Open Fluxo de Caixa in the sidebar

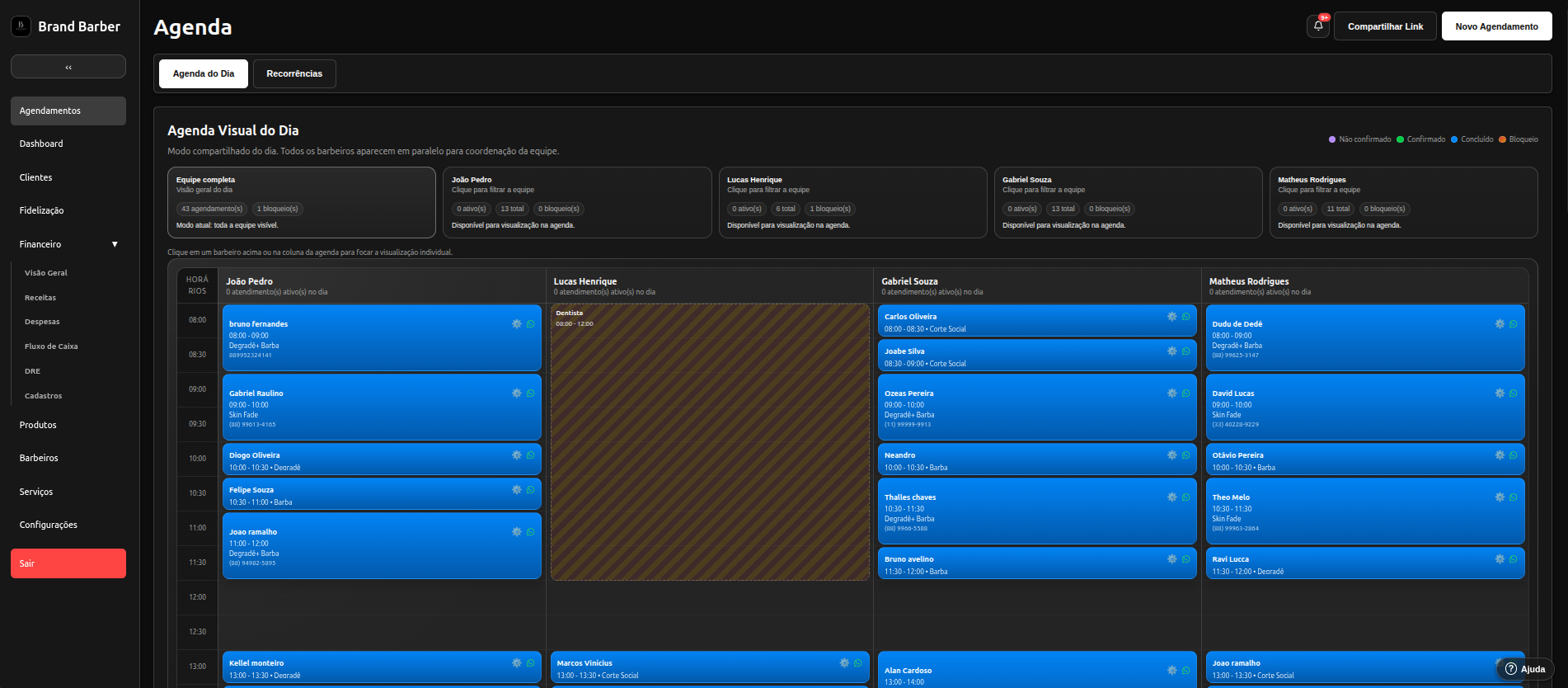click(51, 346)
